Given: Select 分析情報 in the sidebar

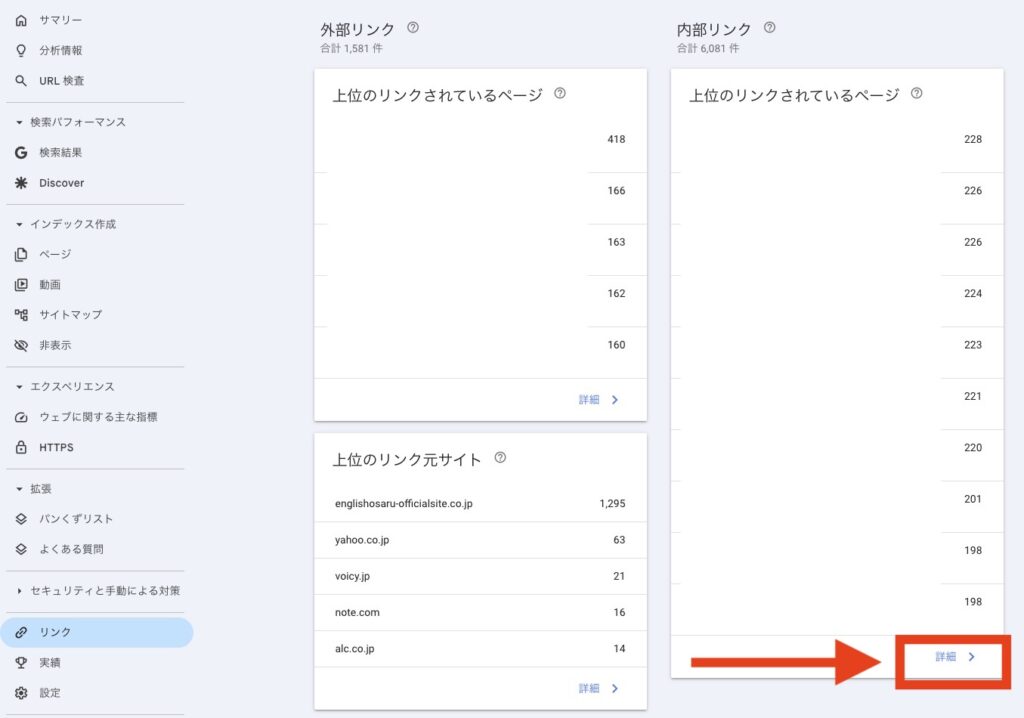Looking at the screenshot, I should click(60, 50).
